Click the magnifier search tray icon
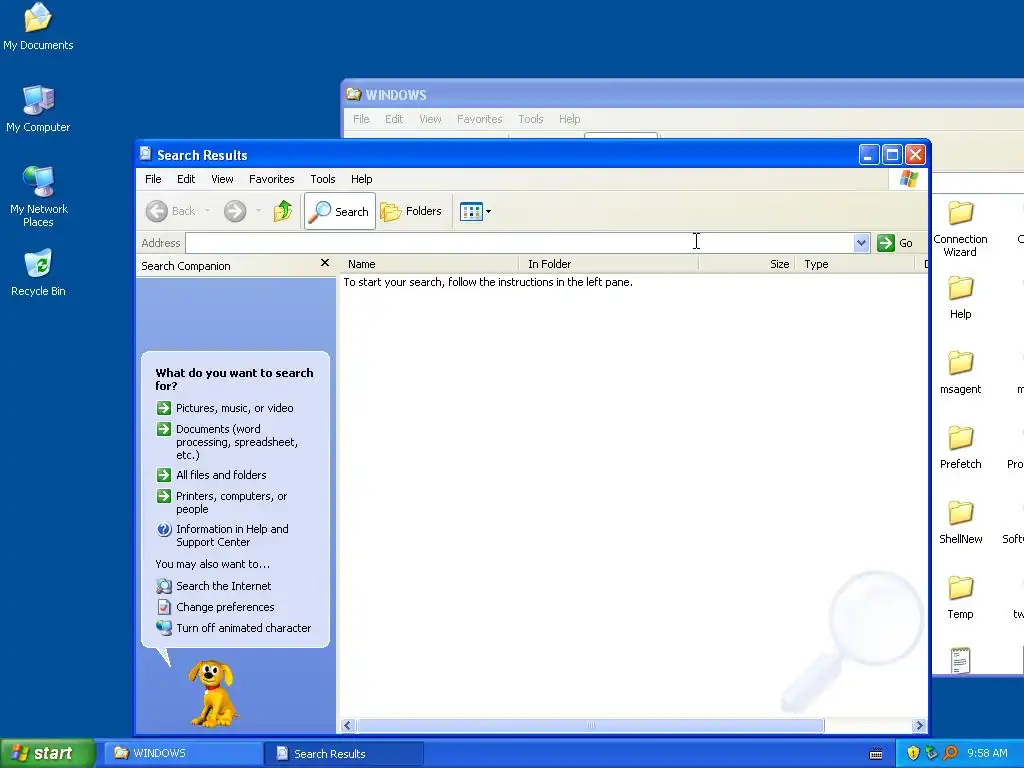This screenshot has width=1024, height=768. click(x=950, y=753)
